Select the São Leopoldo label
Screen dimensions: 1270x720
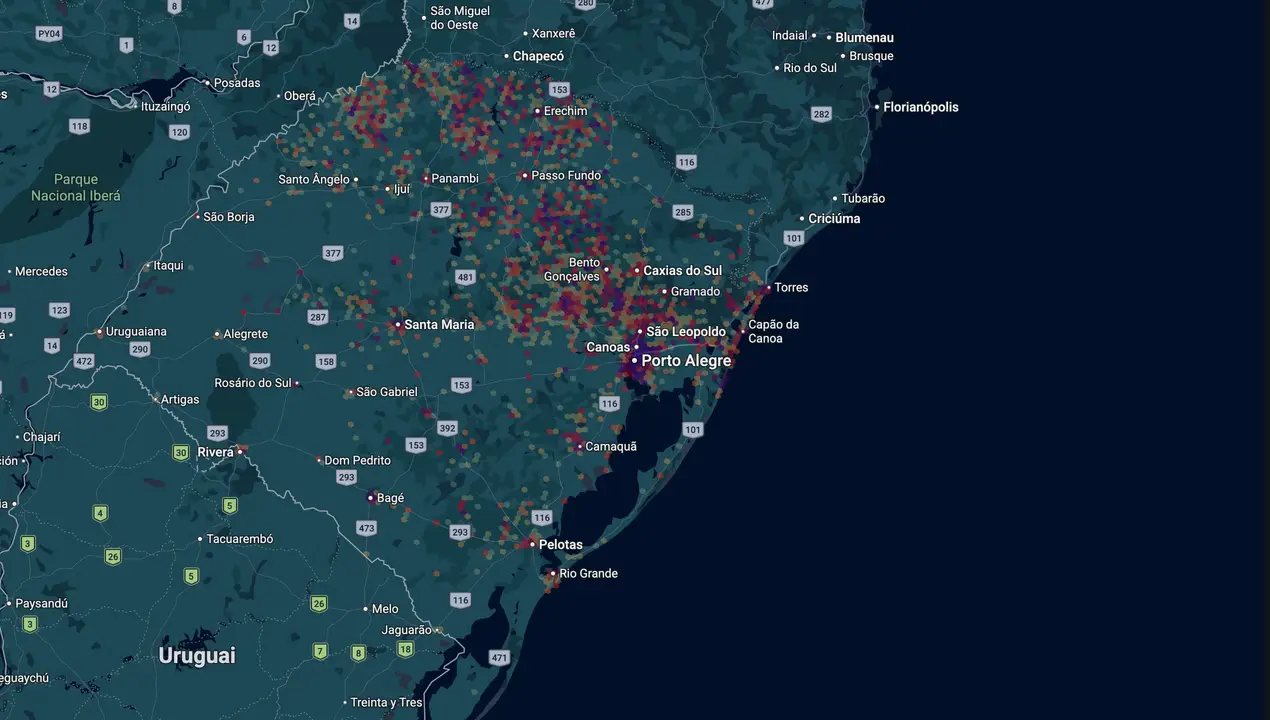pos(686,332)
